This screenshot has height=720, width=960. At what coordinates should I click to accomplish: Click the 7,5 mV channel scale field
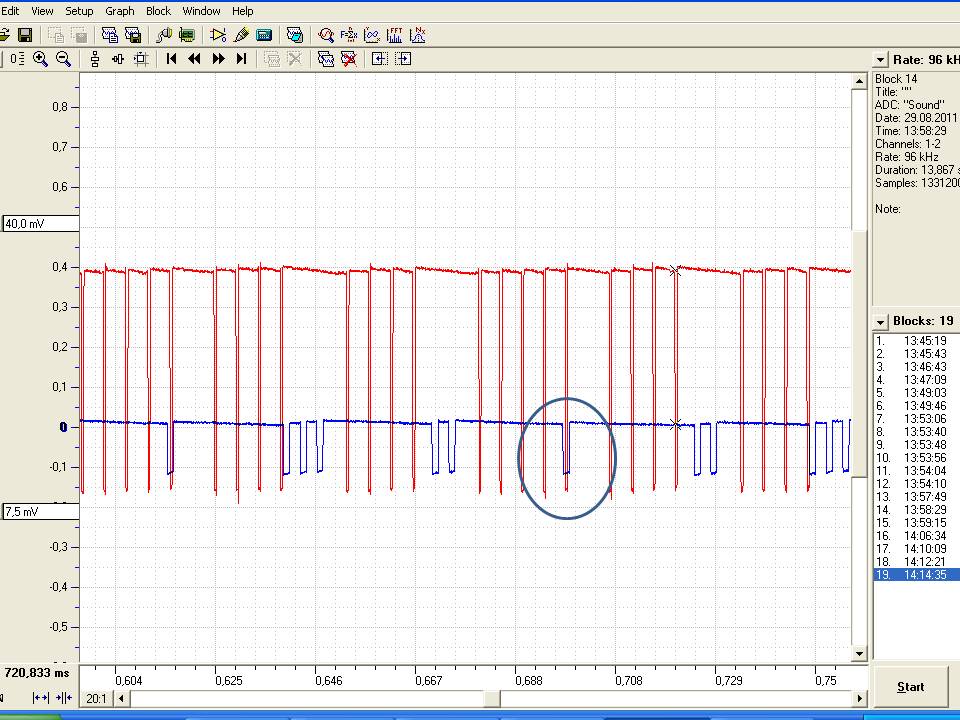(41, 511)
